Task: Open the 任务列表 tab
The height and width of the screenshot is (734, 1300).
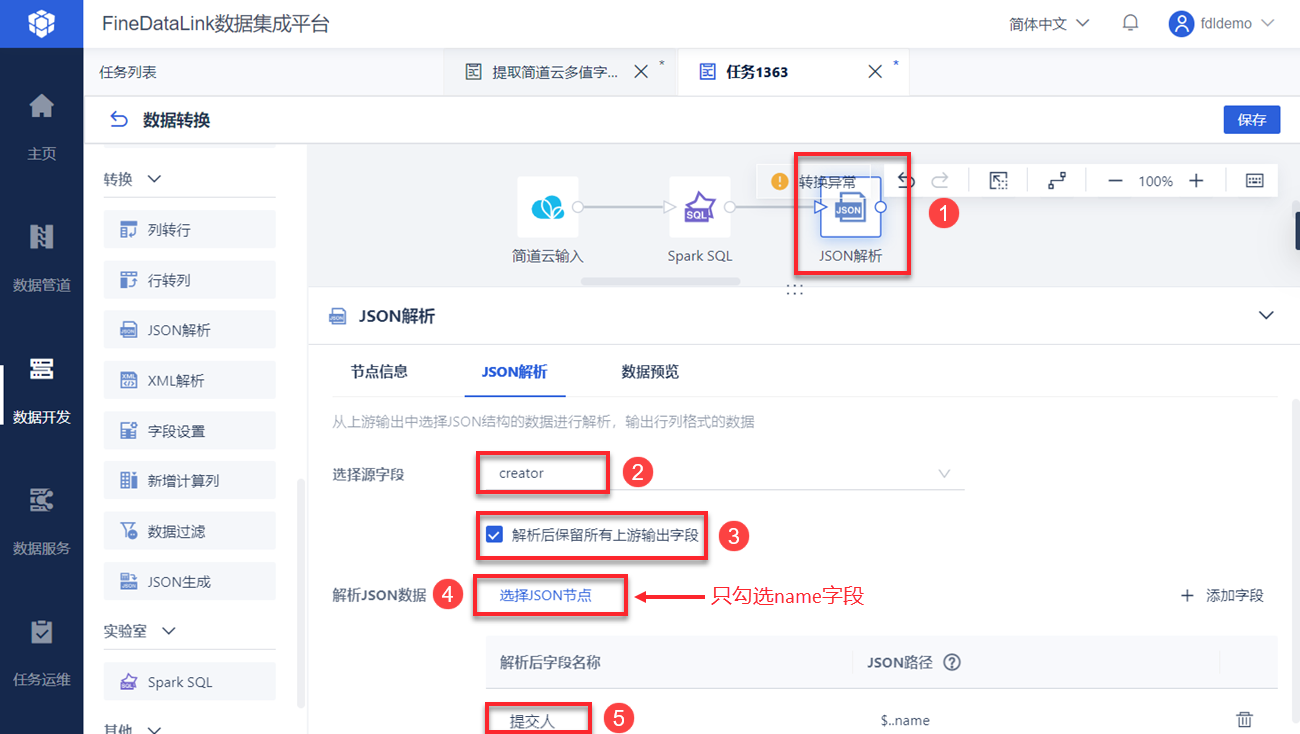Action: pyautogui.click(x=128, y=72)
